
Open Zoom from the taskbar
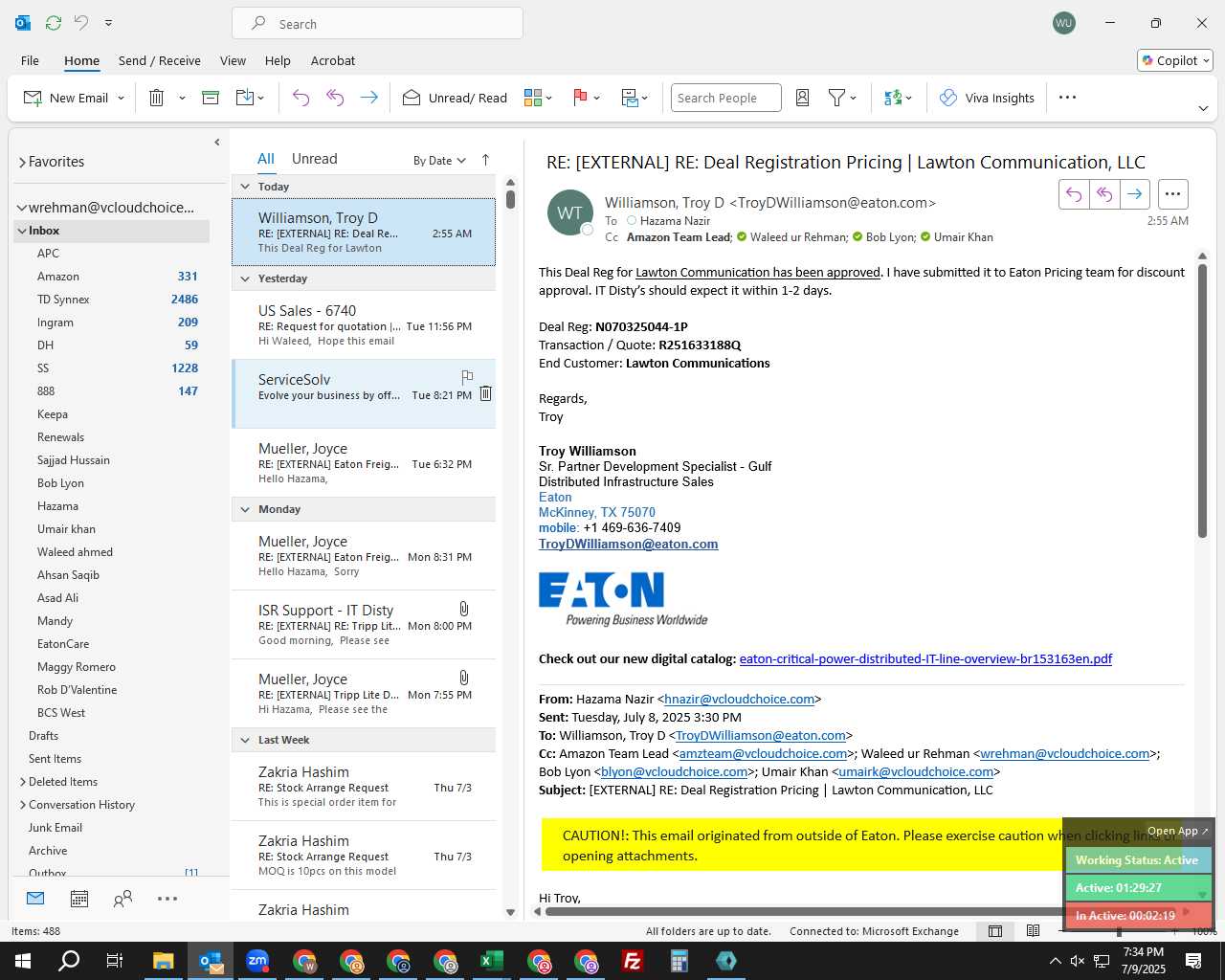click(x=257, y=961)
